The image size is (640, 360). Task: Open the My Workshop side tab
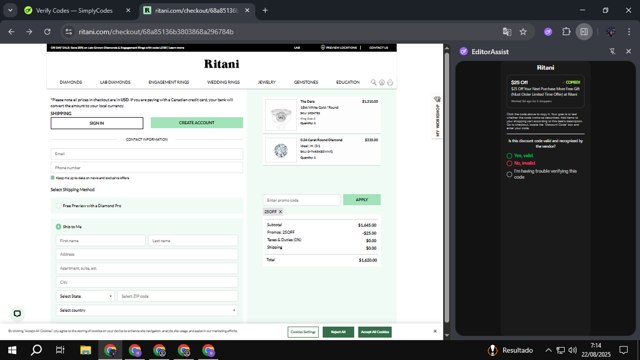pyautogui.click(x=437, y=118)
